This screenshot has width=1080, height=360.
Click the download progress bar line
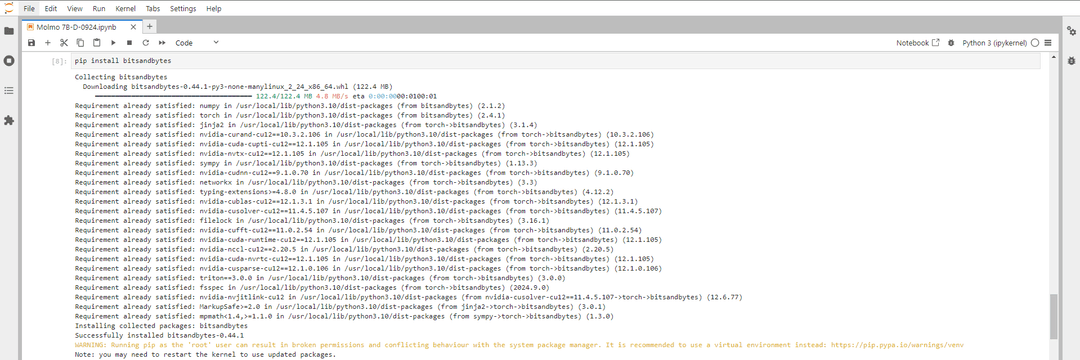tap(267, 96)
